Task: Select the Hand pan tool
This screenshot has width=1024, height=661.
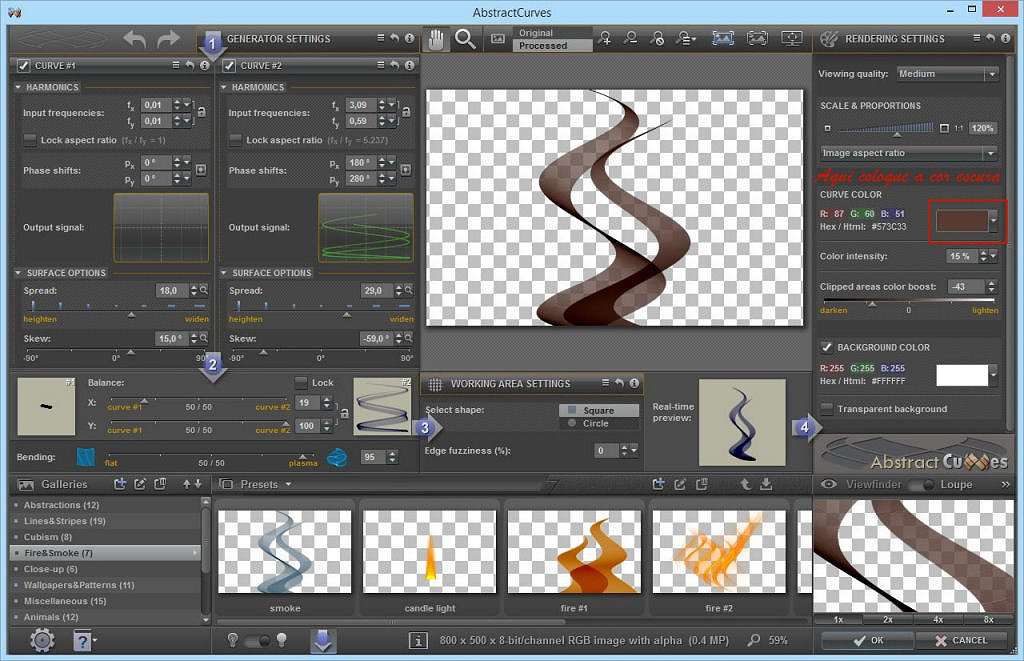Action: tap(436, 39)
